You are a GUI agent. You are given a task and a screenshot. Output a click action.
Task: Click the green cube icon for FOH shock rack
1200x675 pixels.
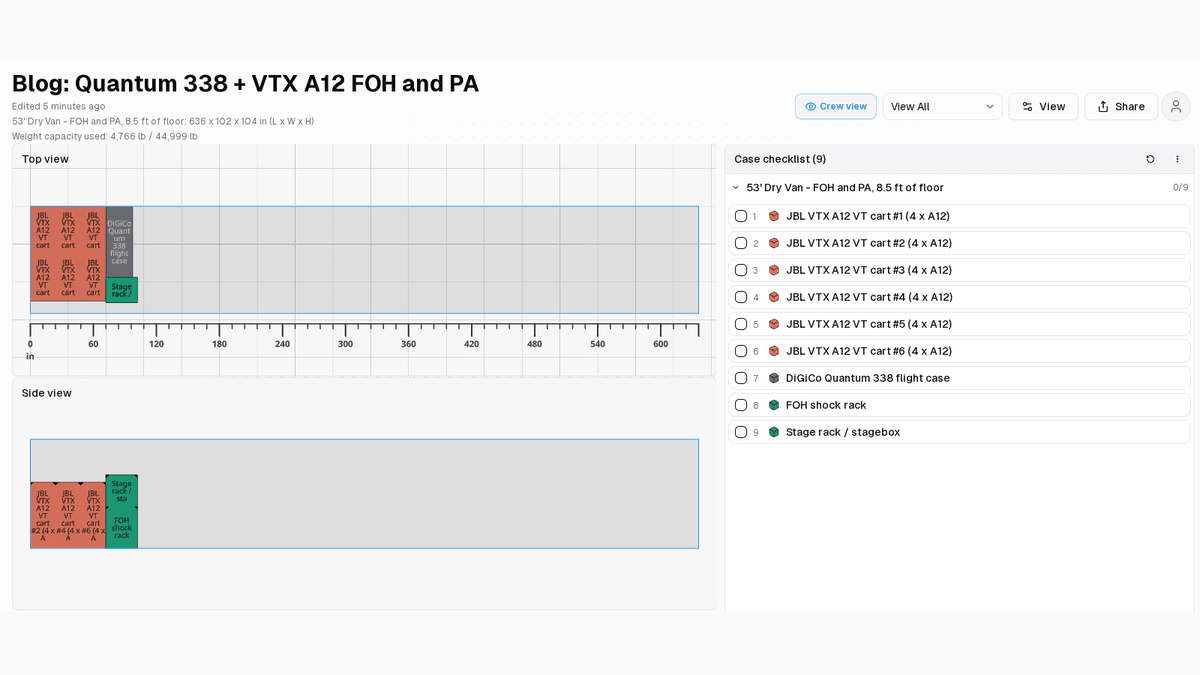774,405
